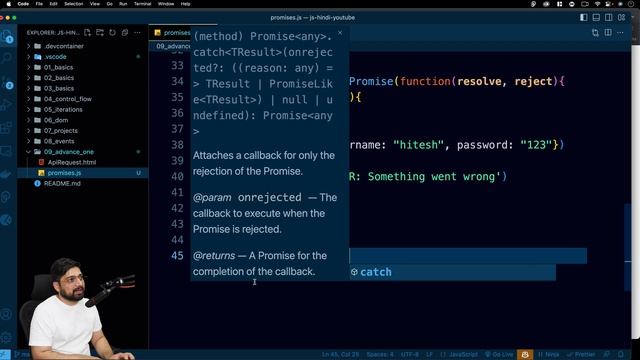Expand the 08_events folder
The height and width of the screenshot is (360, 640).
point(83,141)
